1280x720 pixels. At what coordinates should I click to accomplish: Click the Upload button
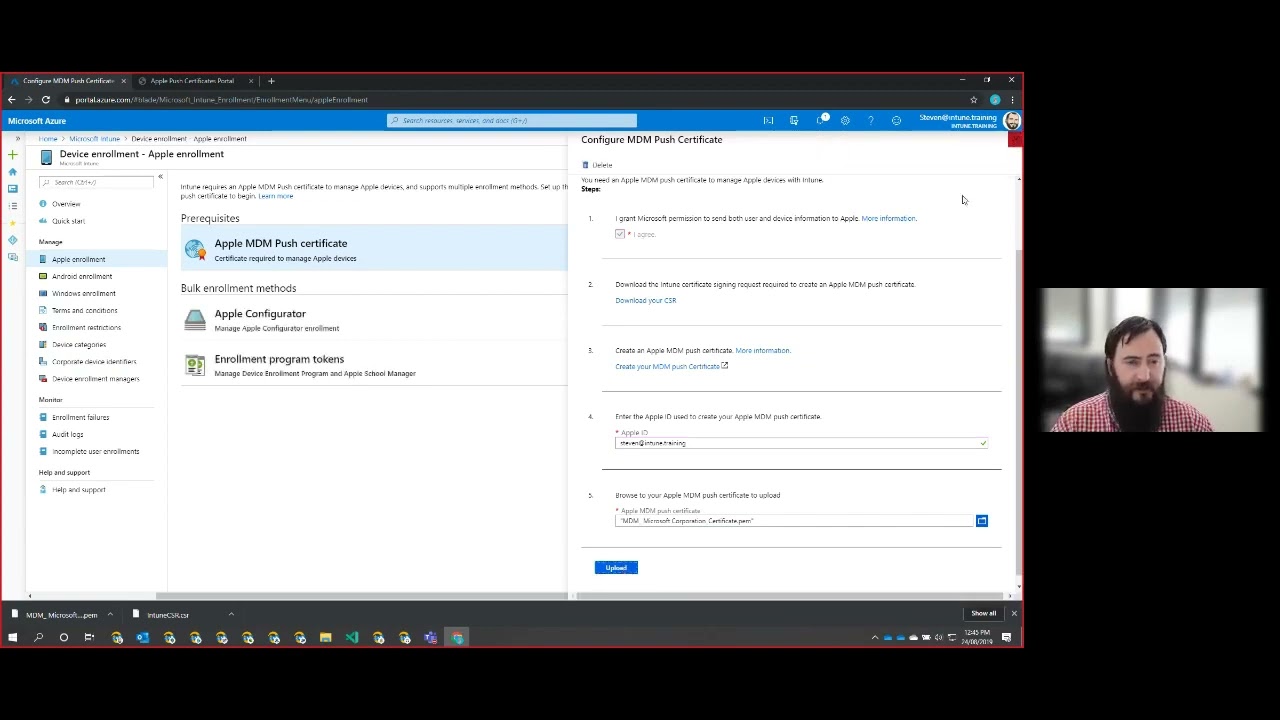click(616, 568)
